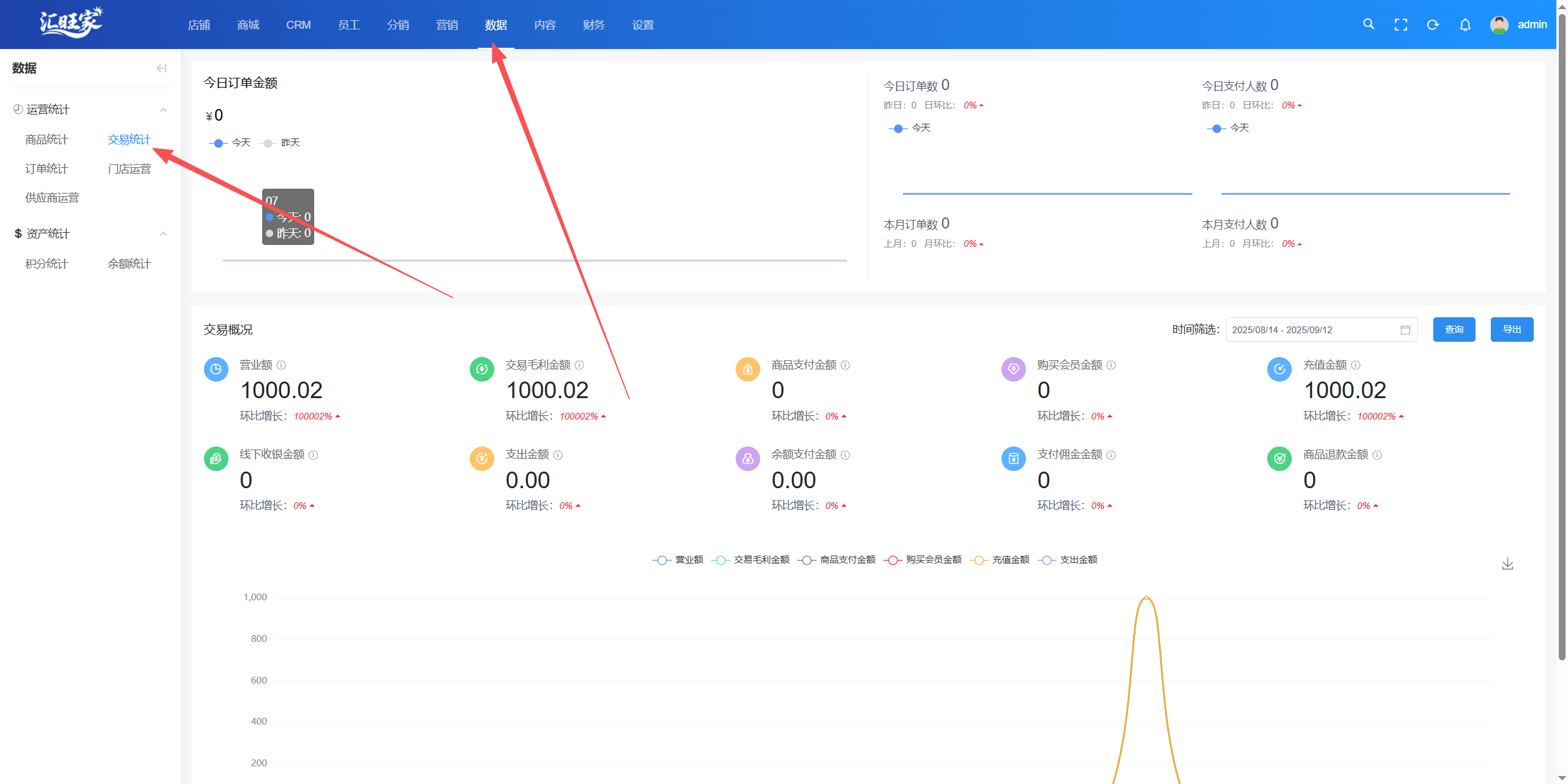Image resolution: width=1568 pixels, height=784 pixels.
Task: Toggle fullscreen mode icon
Action: [x=1401, y=24]
